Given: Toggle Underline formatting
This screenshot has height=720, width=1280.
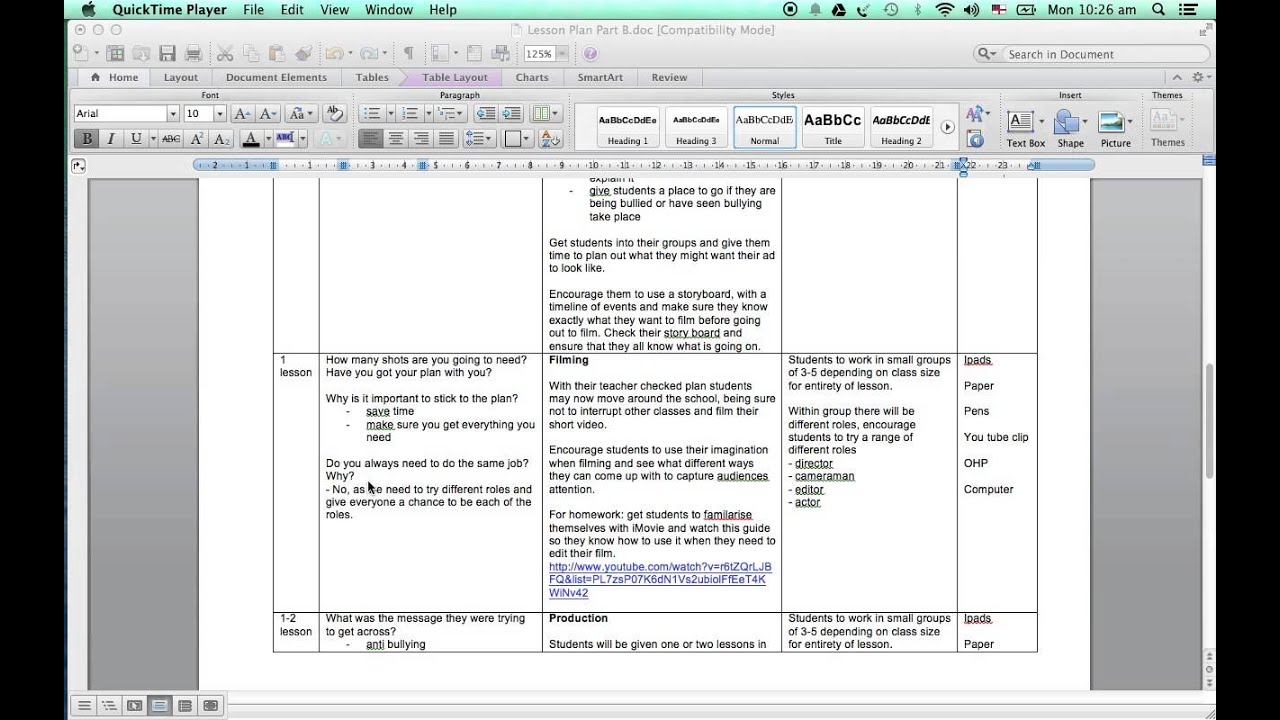Looking at the screenshot, I should (x=136, y=139).
